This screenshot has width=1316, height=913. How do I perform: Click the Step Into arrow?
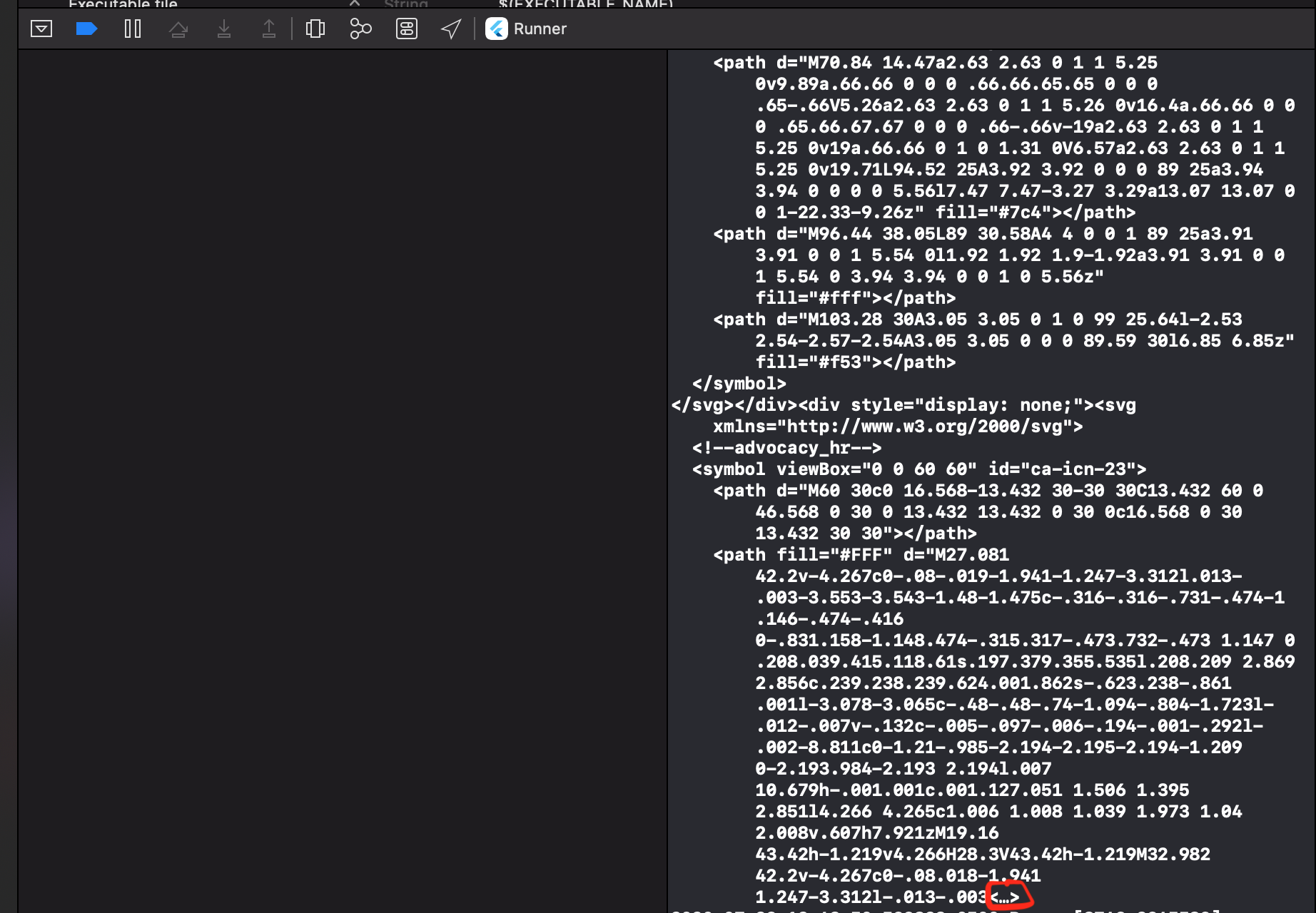[x=224, y=29]
